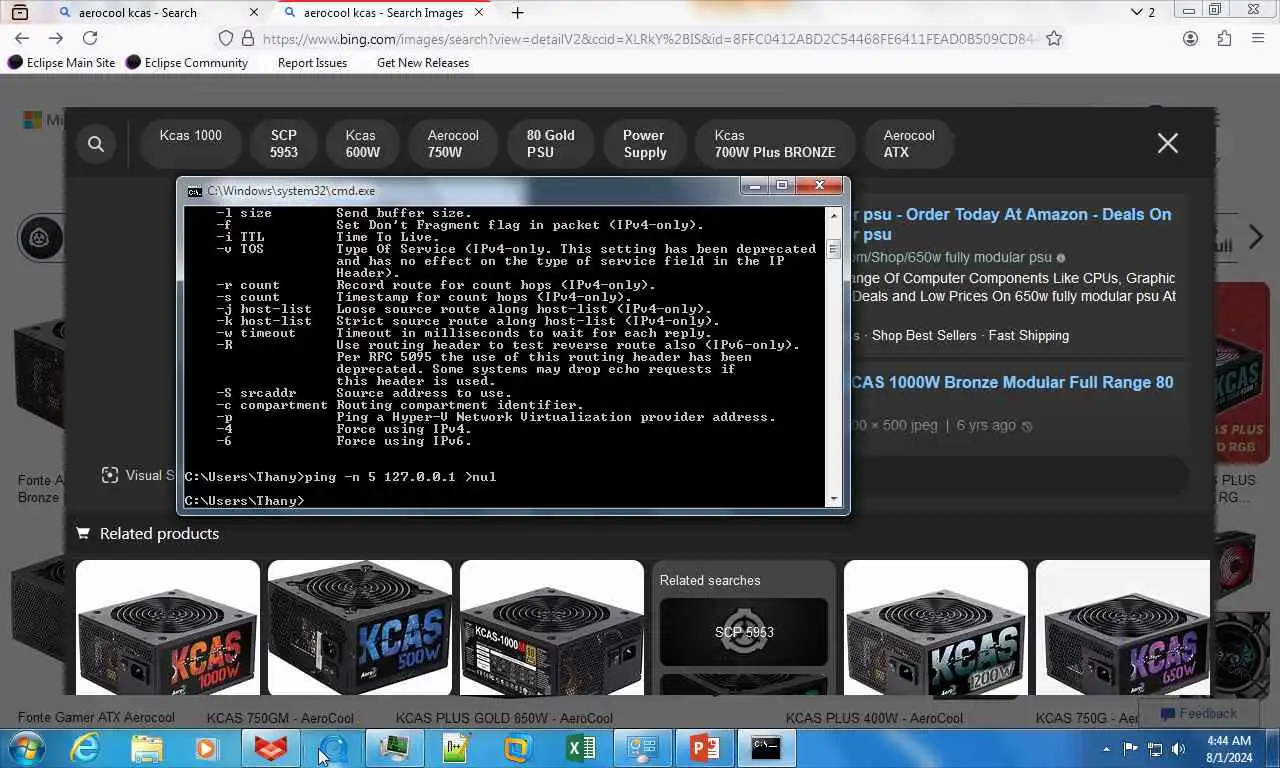Open KCAS-1000M box product thumbnail
The image size is (1280, 768).
click(x=552, y=628)
